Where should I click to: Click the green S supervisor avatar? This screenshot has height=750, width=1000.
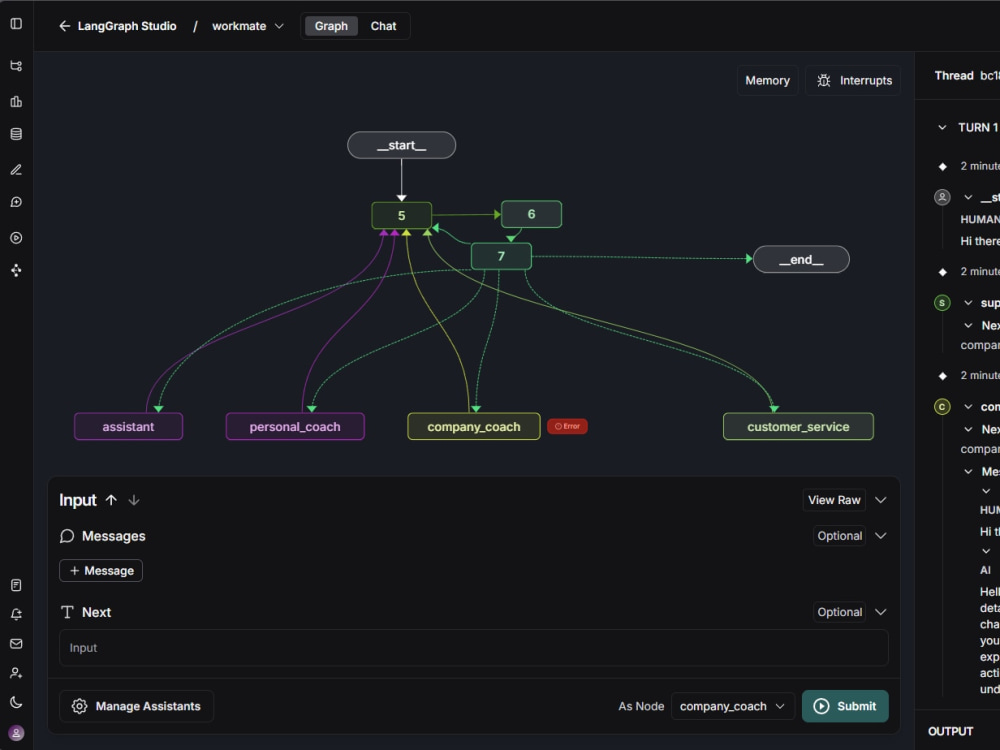[x=942, y=303]
